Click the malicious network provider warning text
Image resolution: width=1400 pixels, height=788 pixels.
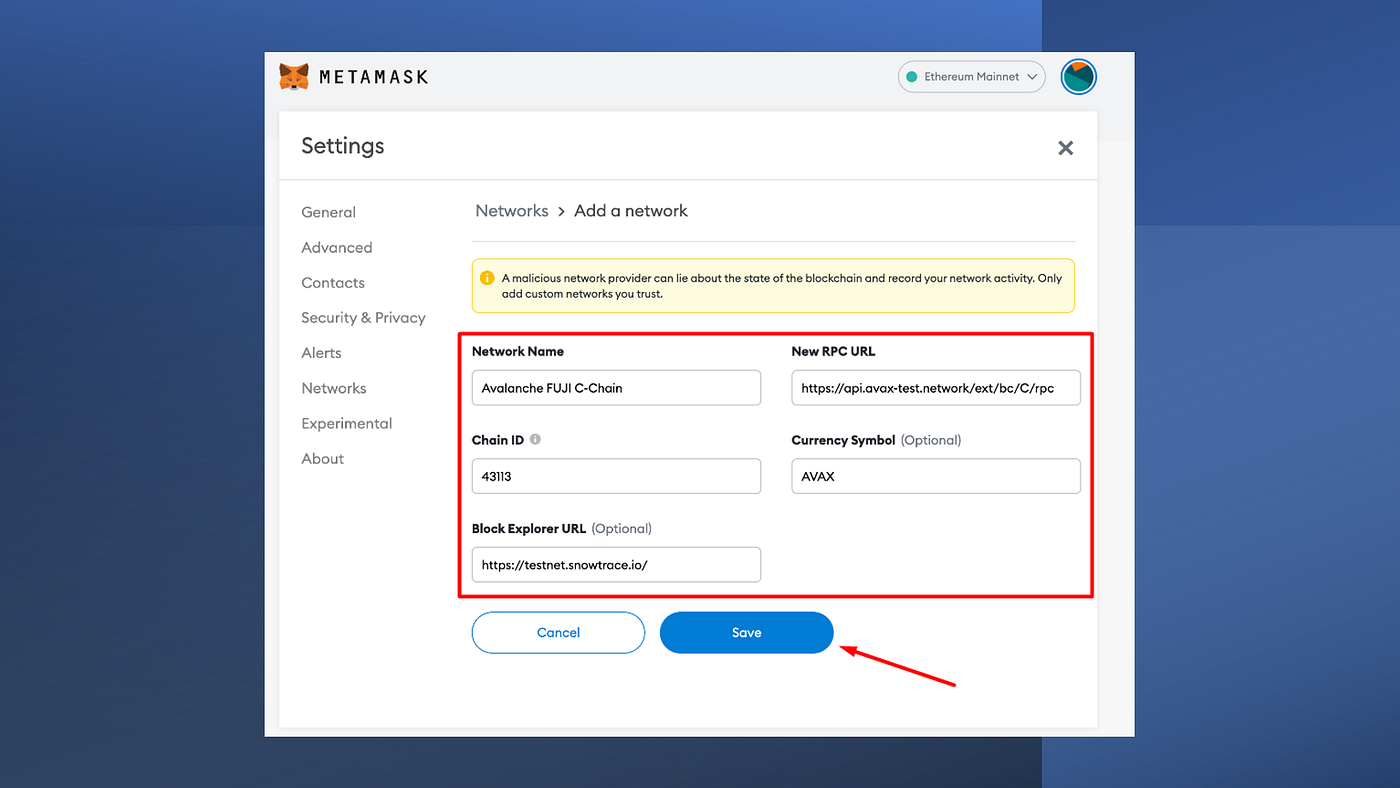(782, 286)
